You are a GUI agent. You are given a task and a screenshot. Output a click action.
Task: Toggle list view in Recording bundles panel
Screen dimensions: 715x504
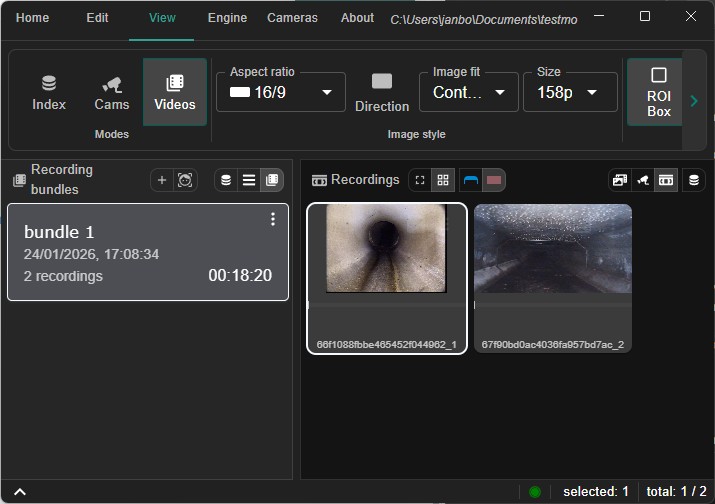pyautogui.click(x=249, y=180)
